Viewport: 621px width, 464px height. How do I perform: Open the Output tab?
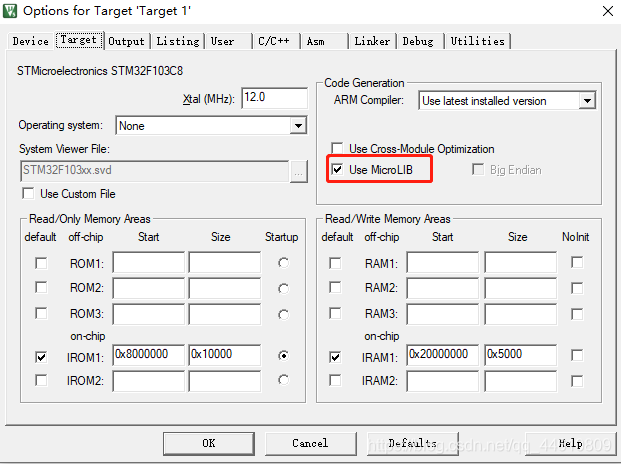(126, 41)
